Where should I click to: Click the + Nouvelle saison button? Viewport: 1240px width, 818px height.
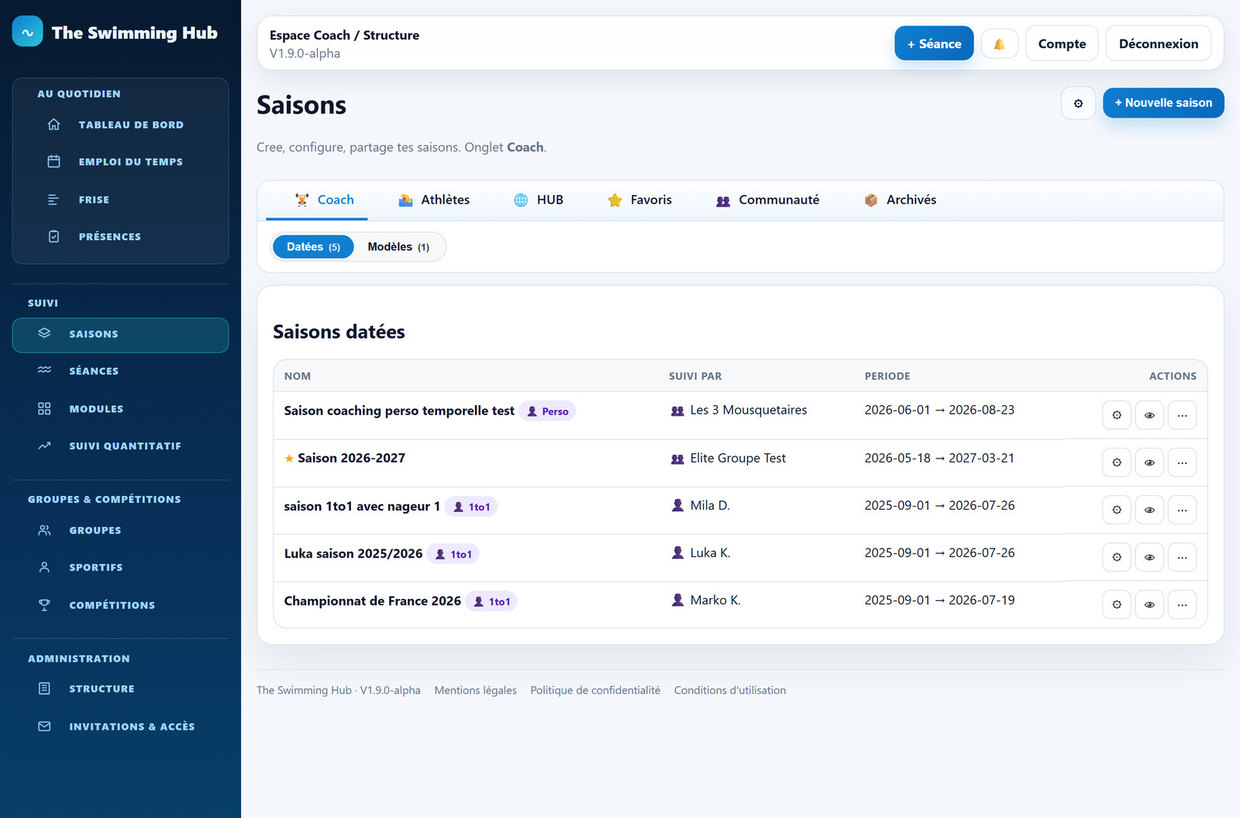tap(1163, 103)
